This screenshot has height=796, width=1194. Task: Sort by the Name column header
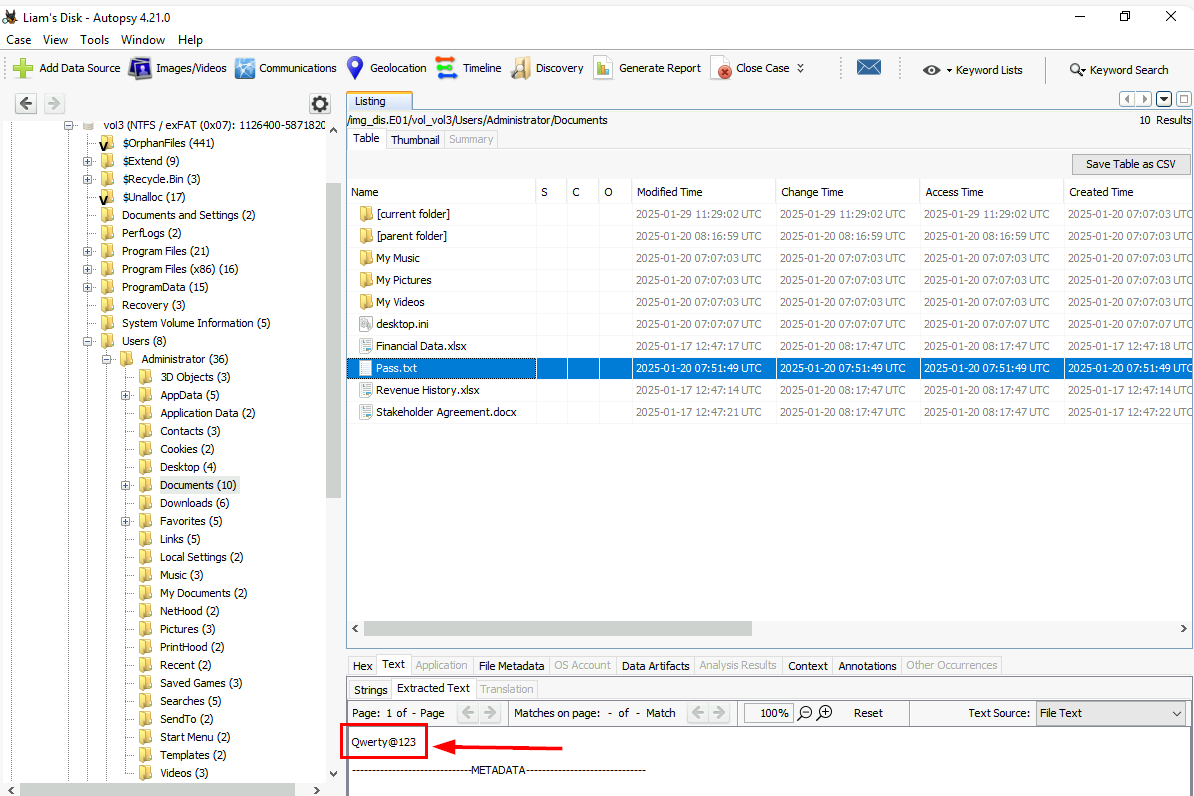pos(442,192)
